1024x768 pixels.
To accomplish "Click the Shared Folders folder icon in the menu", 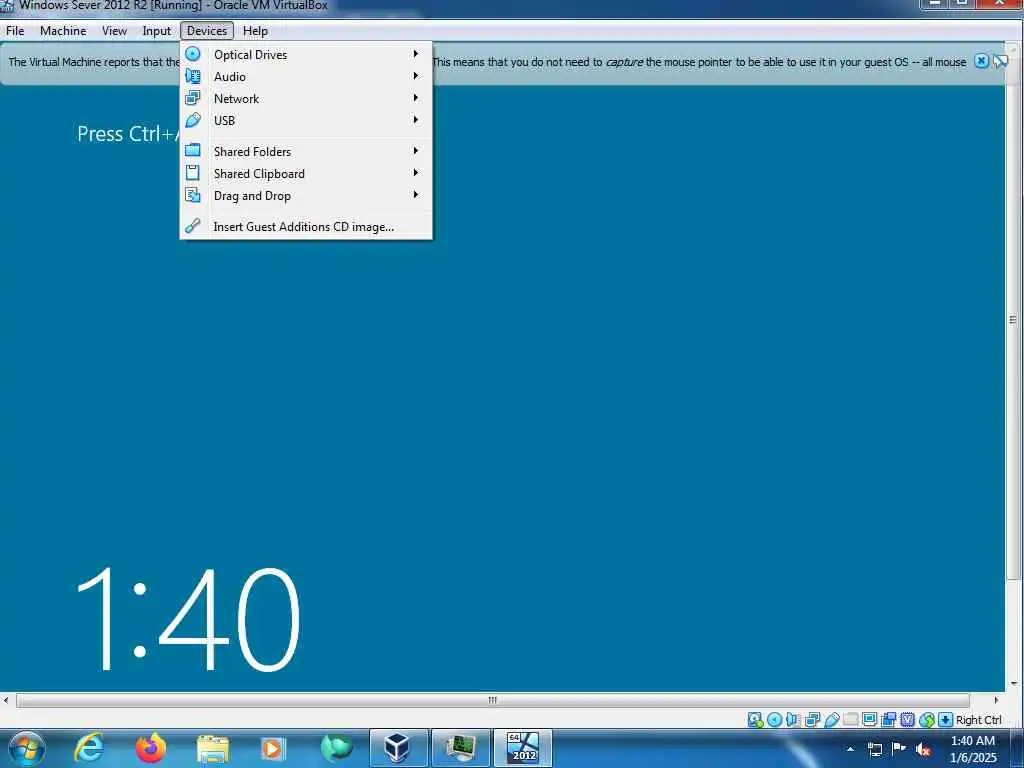I will (x=193, y=151).
